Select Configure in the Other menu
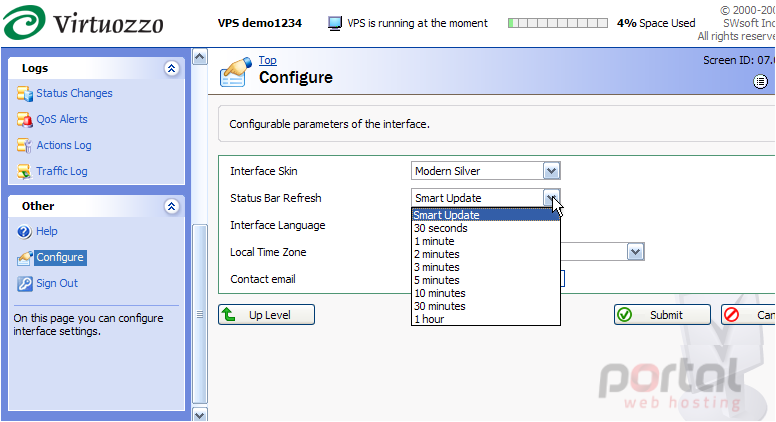 [60, 257]
